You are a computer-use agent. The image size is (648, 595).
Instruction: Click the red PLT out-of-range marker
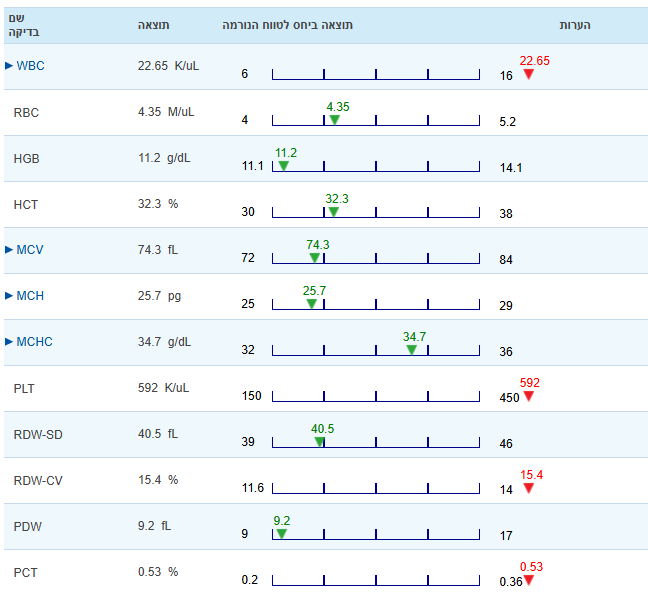click(529, 396)
